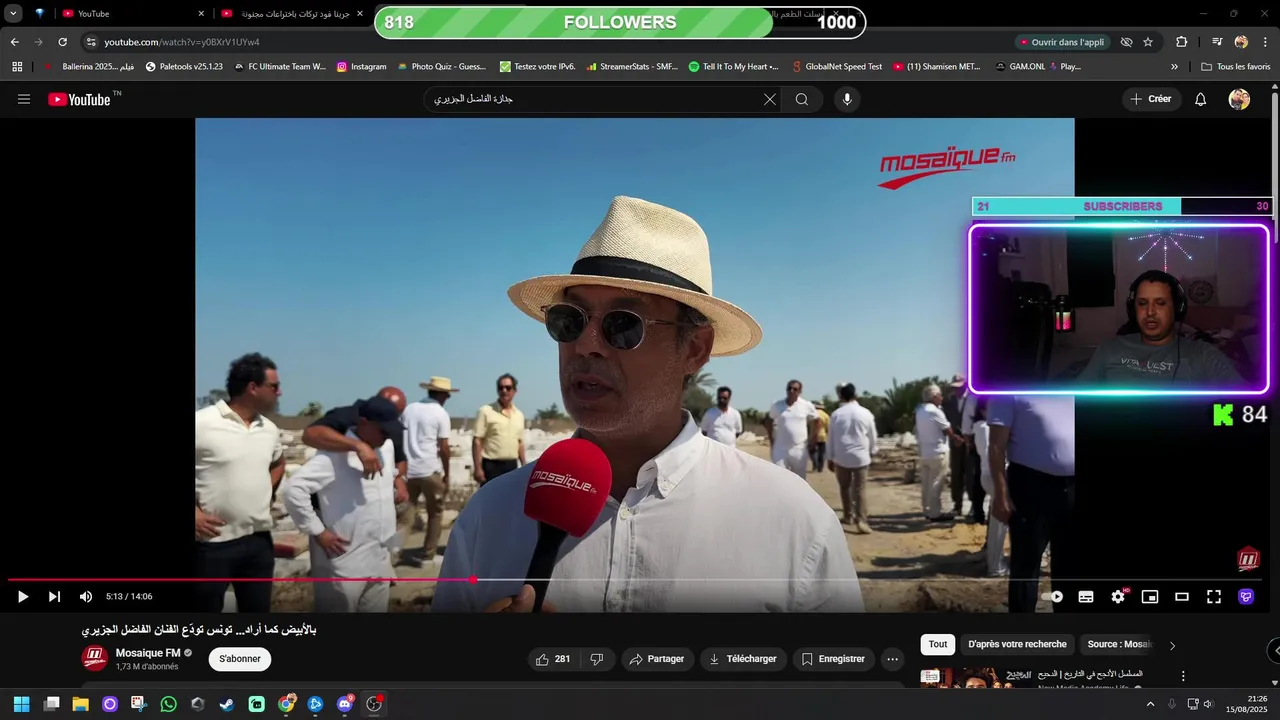Dislike the video

click(597, 659)
